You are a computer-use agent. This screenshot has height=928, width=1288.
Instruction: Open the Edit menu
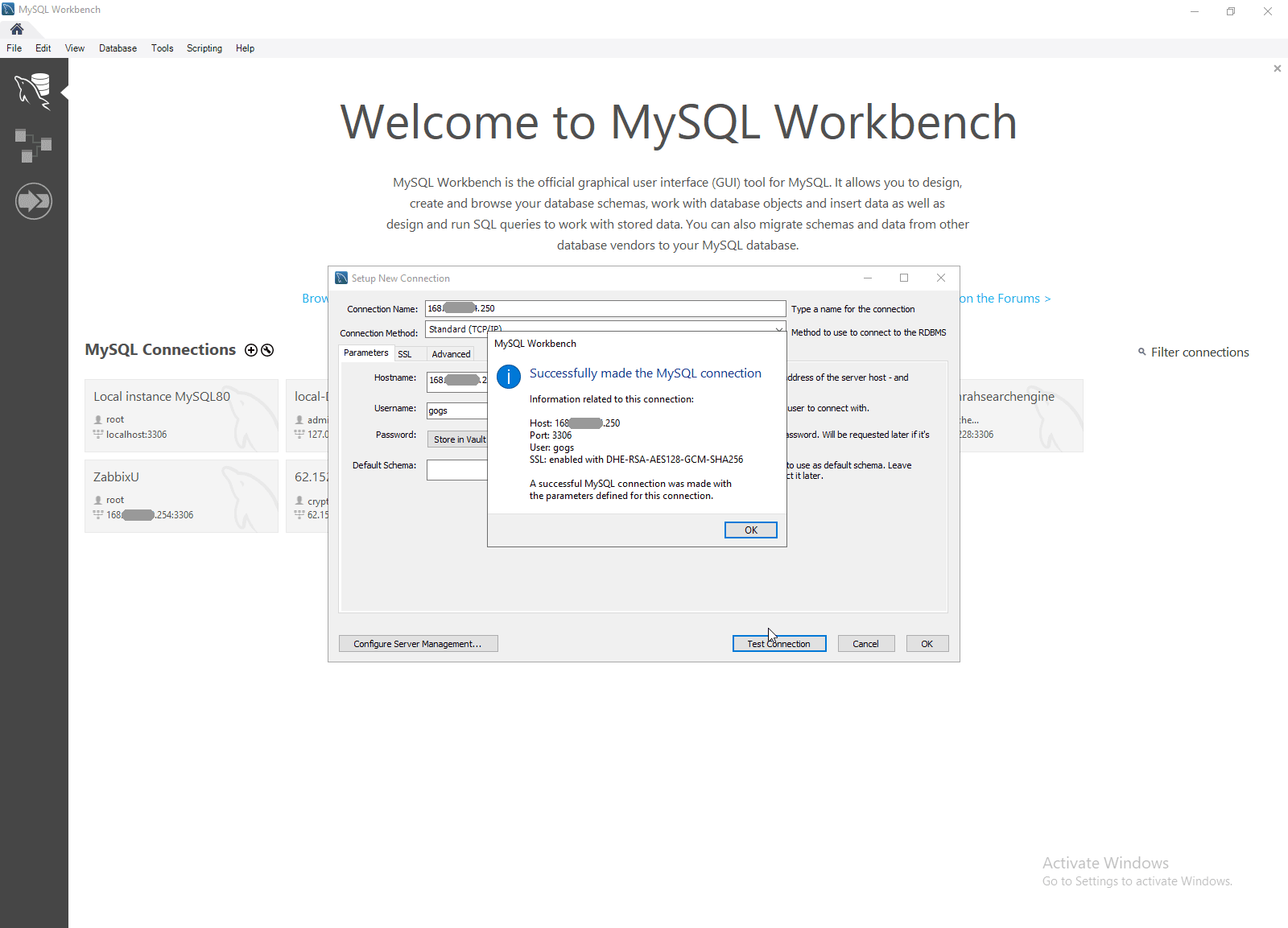pos(43,48)
